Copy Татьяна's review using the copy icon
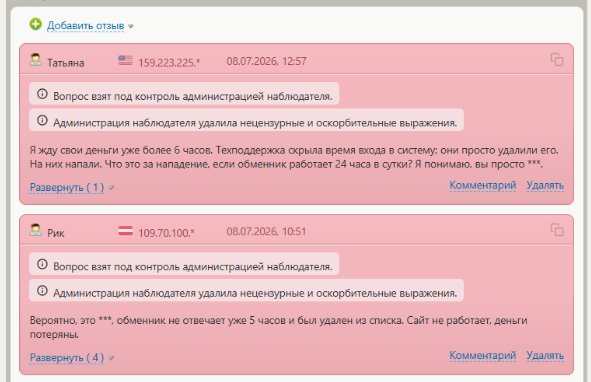Screen dimensions: 591x382 tap(557, 60)
